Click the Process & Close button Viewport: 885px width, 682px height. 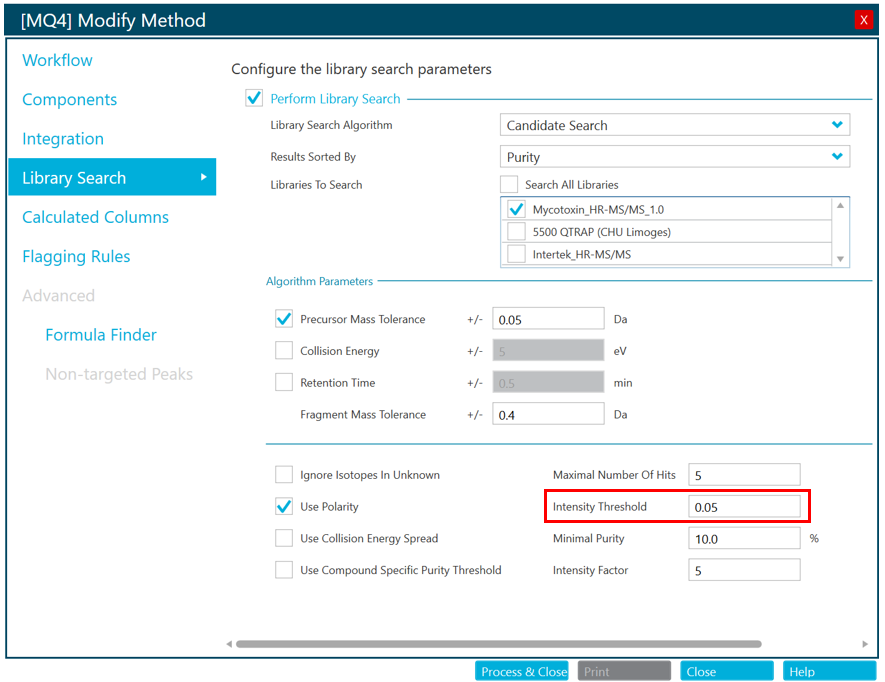(x=523, y=671)
